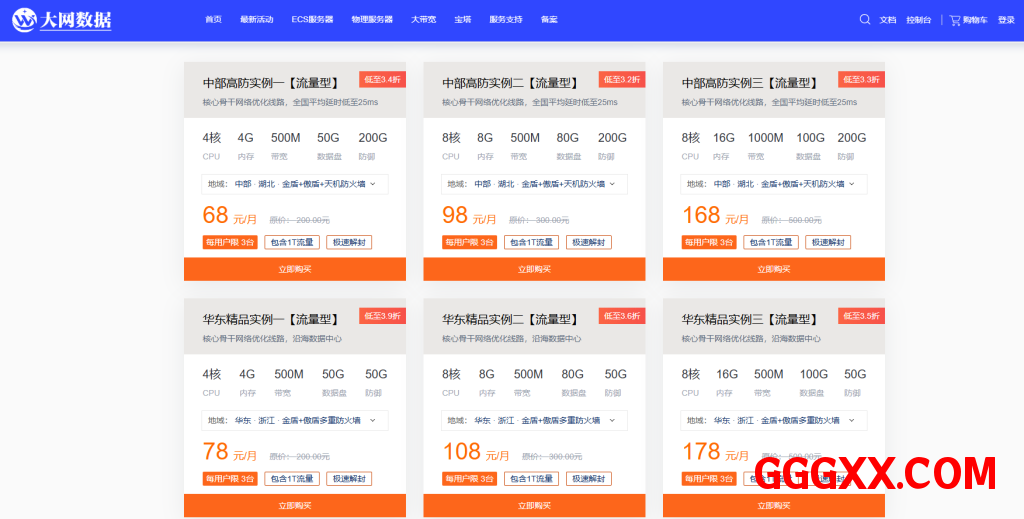
Task: Open the region selector for 华东精品实例二
Action: [534, 421]
